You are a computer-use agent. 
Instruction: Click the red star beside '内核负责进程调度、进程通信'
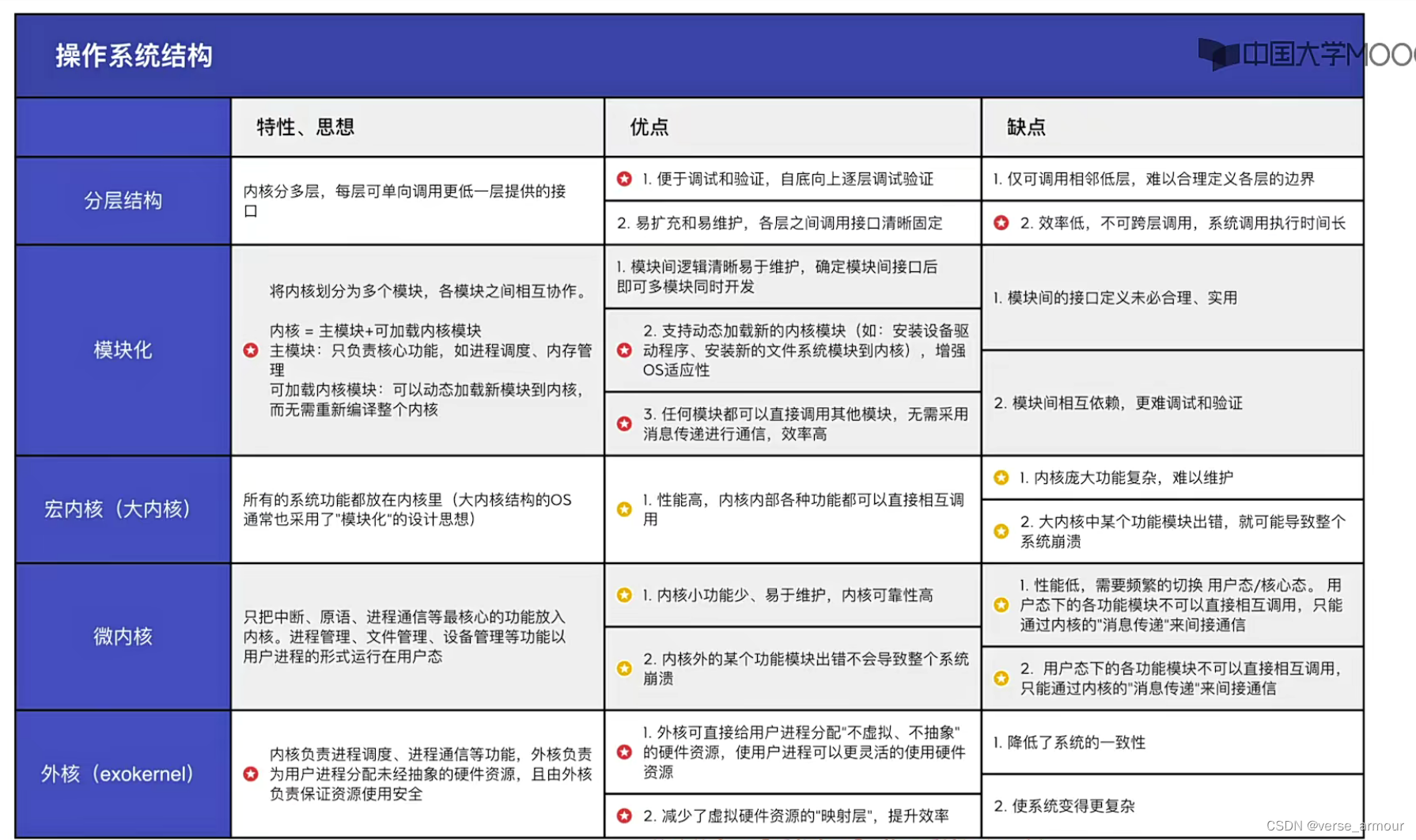pos(251,774)
